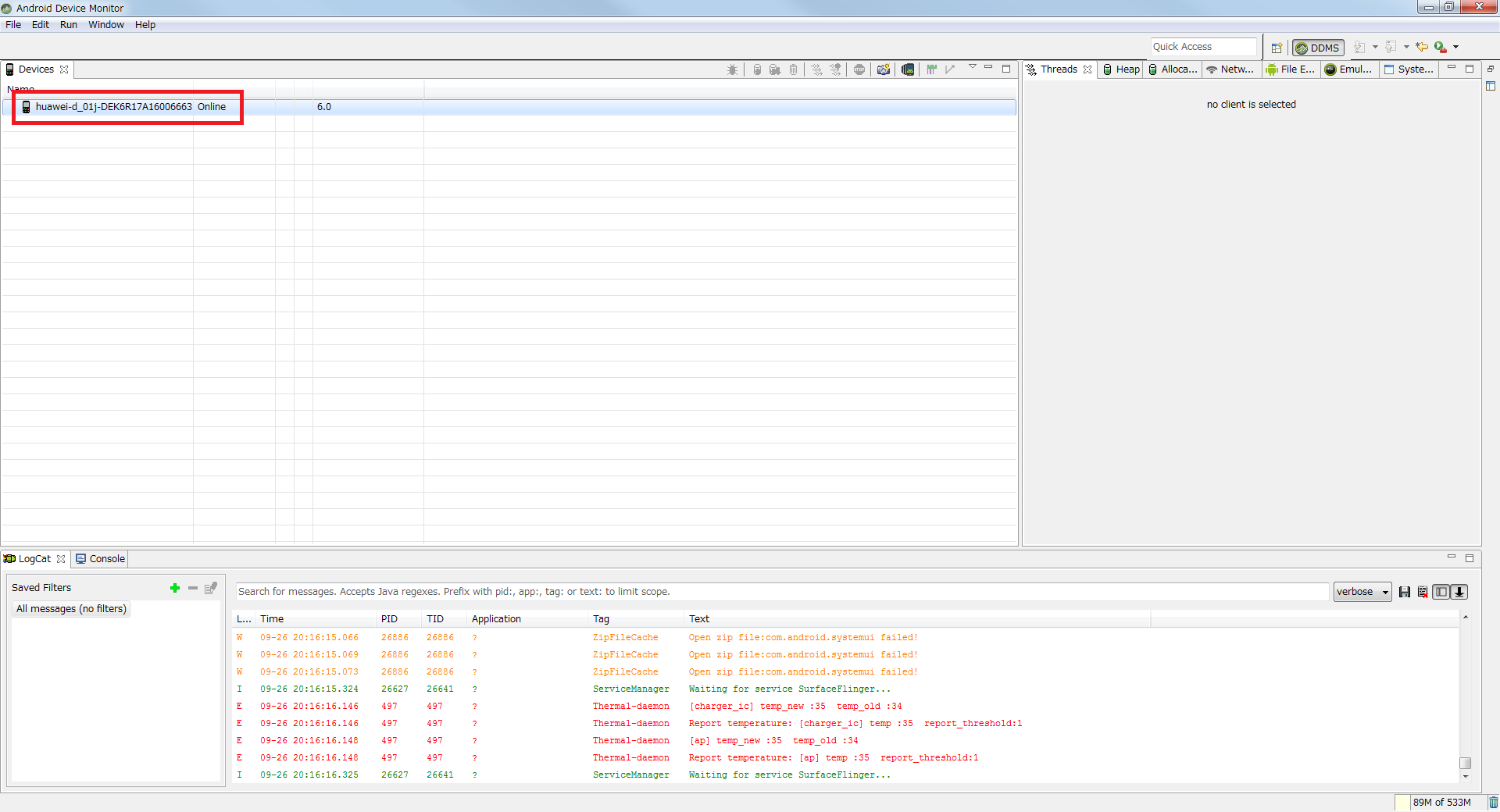Click the Start OpenGL Trace icon
The width and height of the screenshot is (1500, 812).
pos(950,69)
